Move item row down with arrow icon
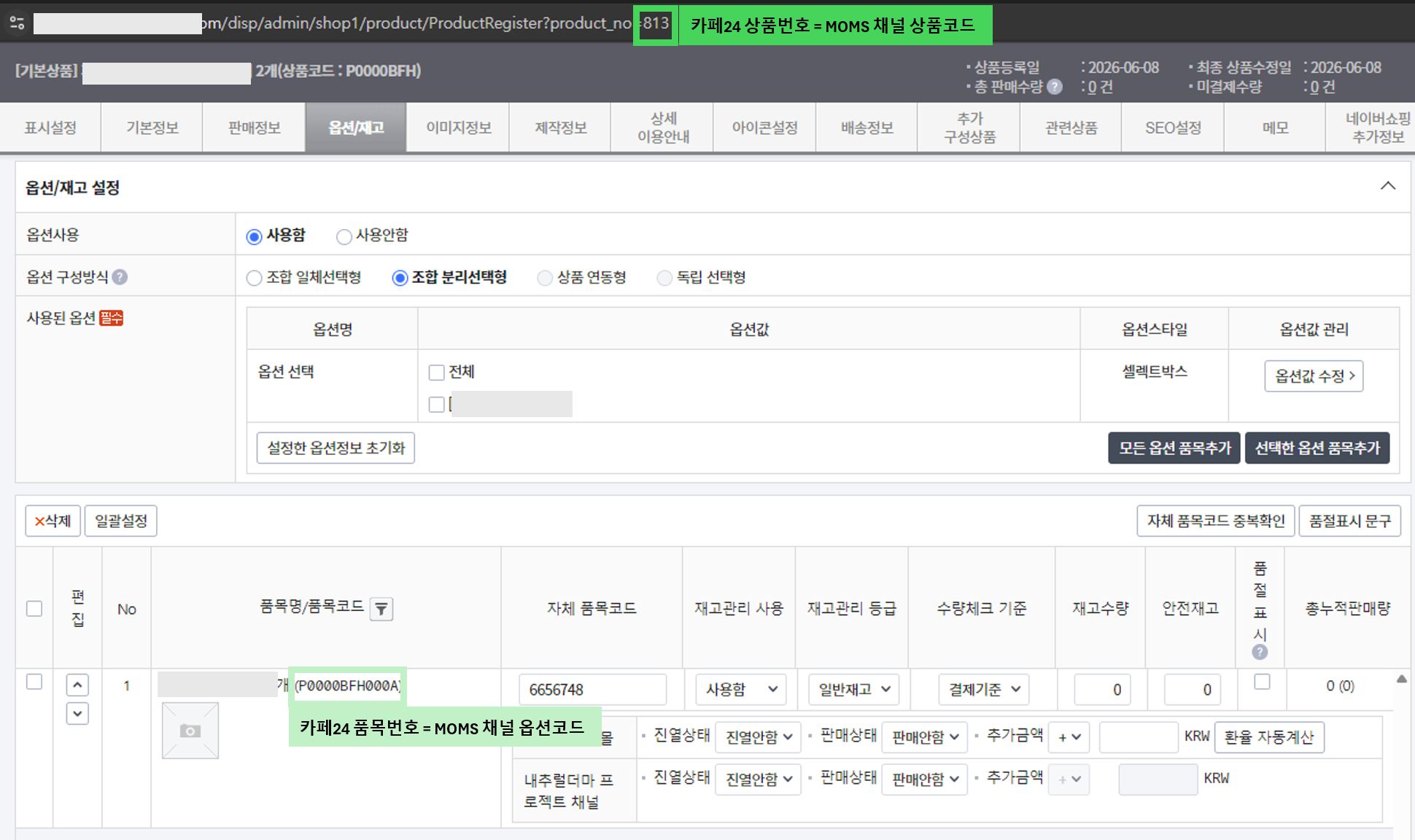This screenshot has width=1415, height=840. 77,713
